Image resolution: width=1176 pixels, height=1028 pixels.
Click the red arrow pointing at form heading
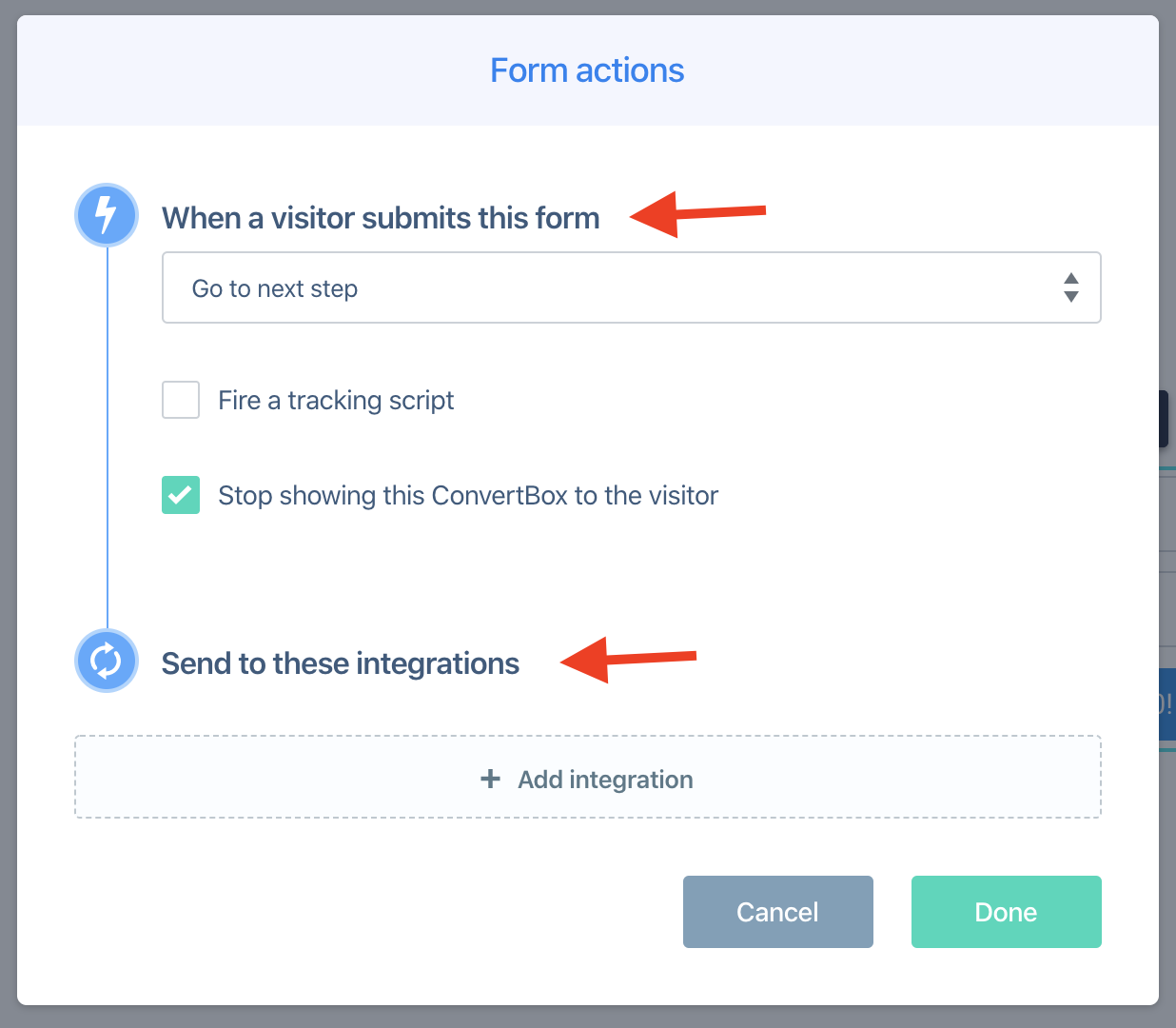click(x=697, y=214)
